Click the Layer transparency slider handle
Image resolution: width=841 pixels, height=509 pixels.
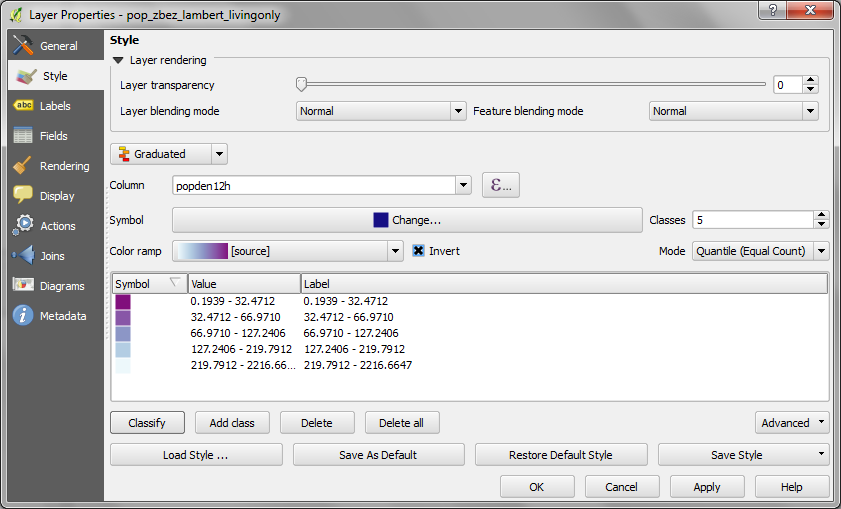pyautogui.click(x=301, y=85)
